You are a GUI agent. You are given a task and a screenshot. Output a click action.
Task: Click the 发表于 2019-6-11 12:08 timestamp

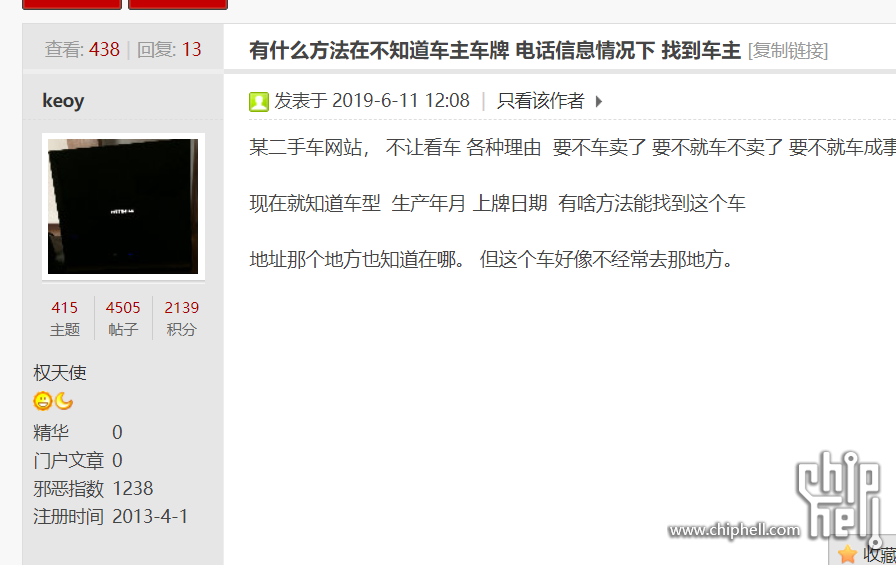[372, 101]
